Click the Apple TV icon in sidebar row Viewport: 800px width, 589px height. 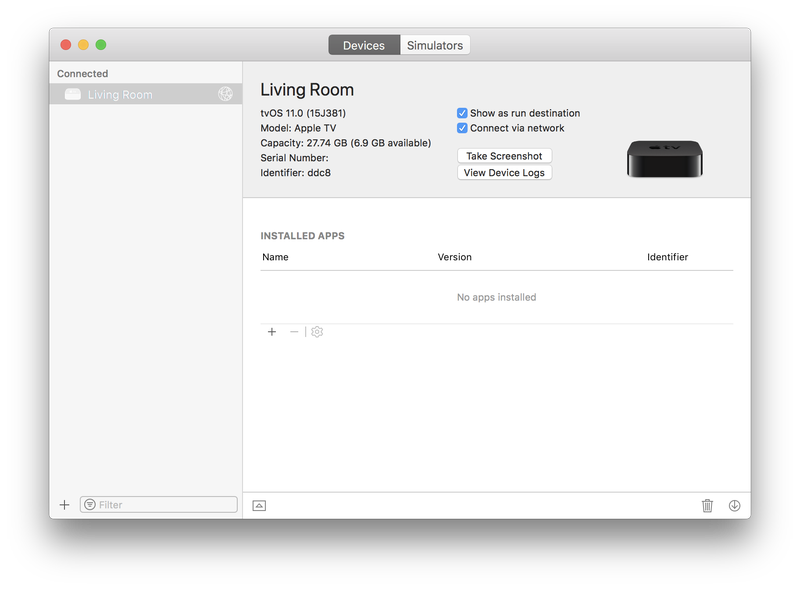pyautogui.click(x=72, y=94)
